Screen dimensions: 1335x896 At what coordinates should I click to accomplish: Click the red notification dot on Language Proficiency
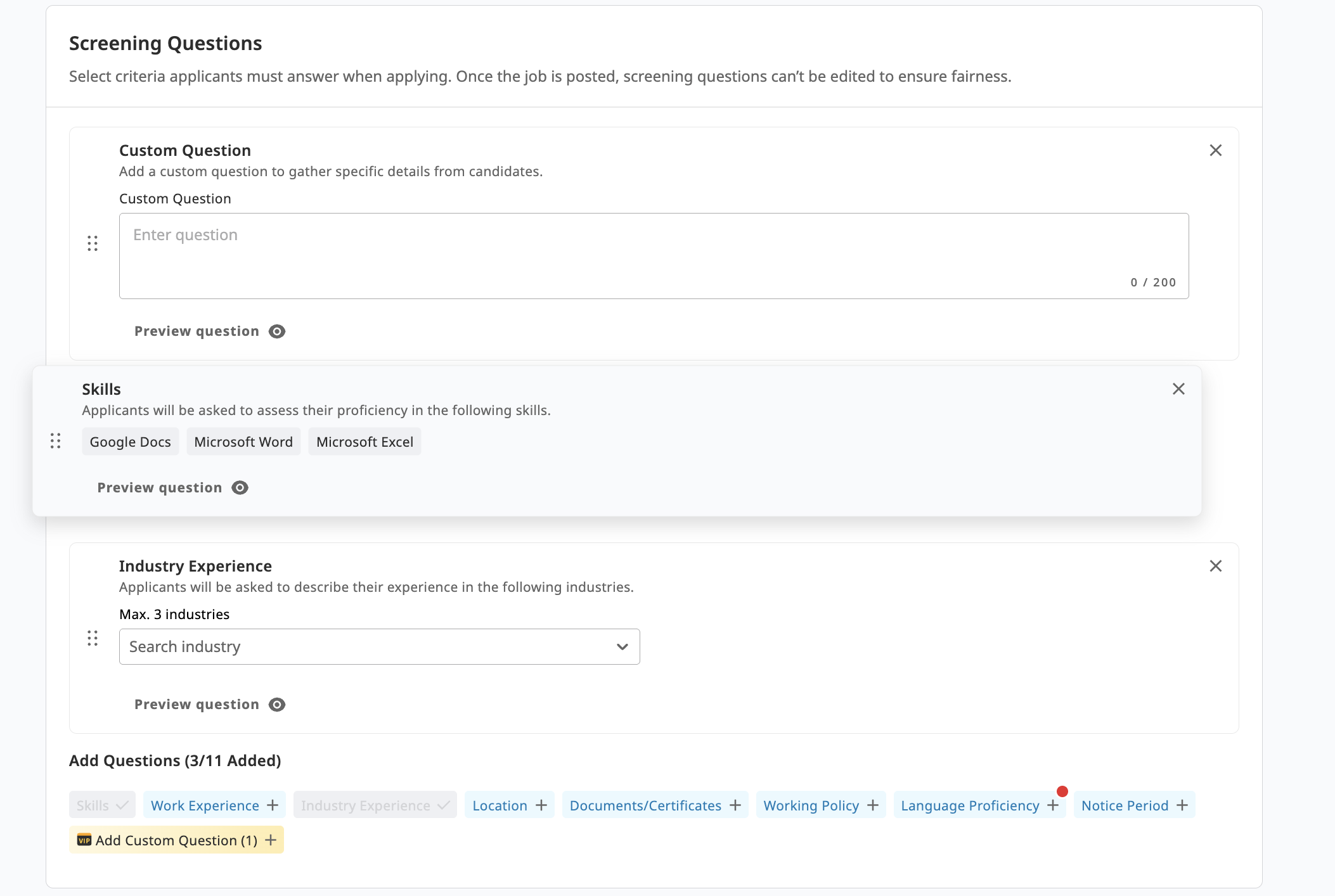[1062, 791]
